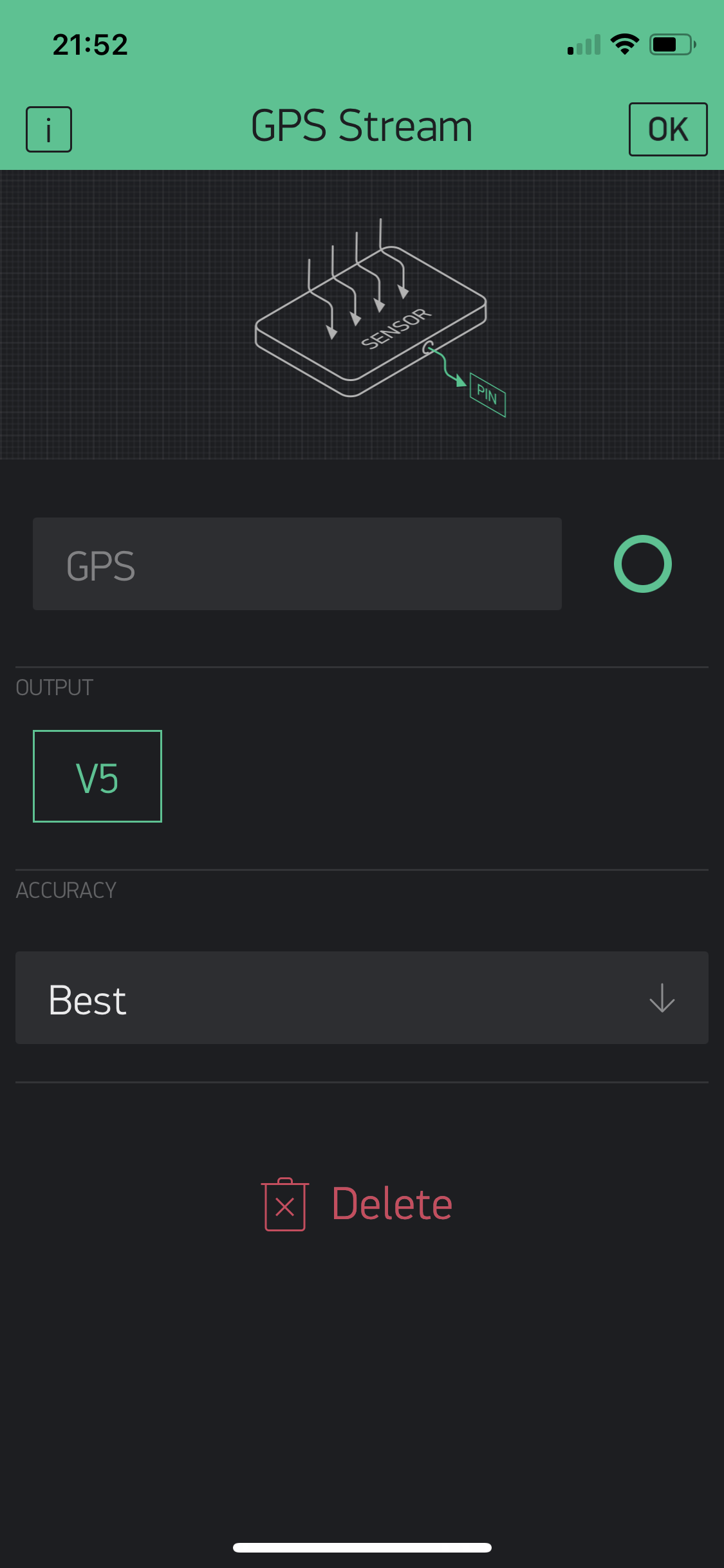Tap the 21:52 clock in status bar
This screenshot has height=1568, width=724.
(x=90, y=44)
